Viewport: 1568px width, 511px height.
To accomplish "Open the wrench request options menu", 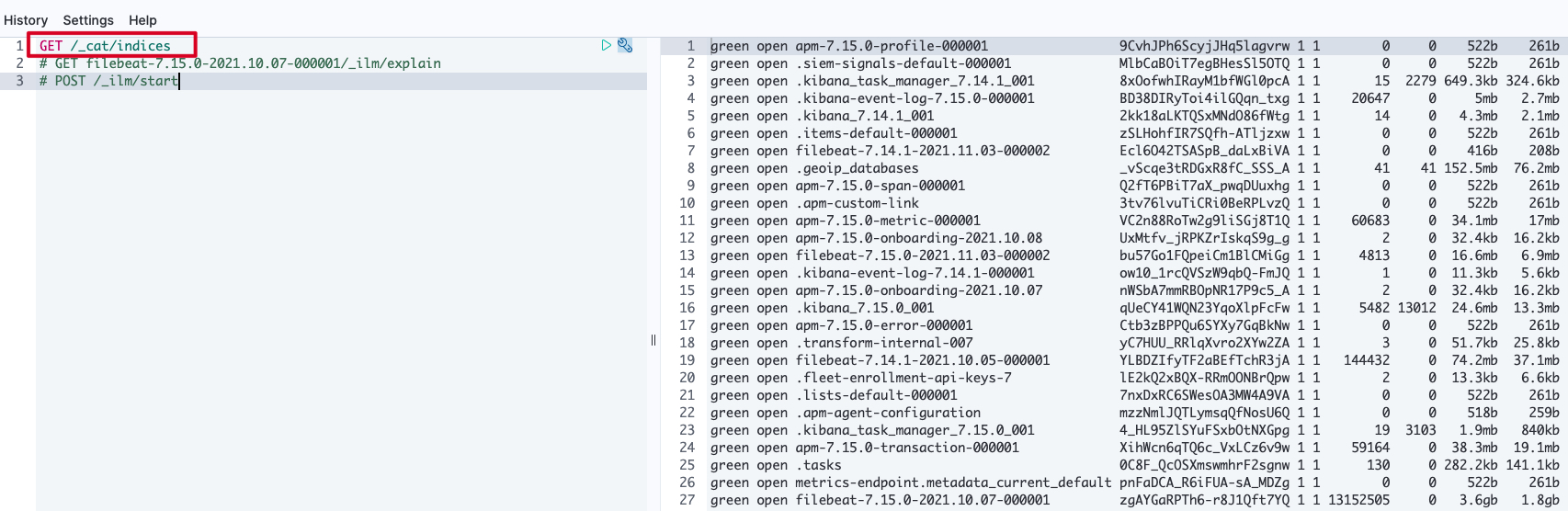I will point(625,45).
